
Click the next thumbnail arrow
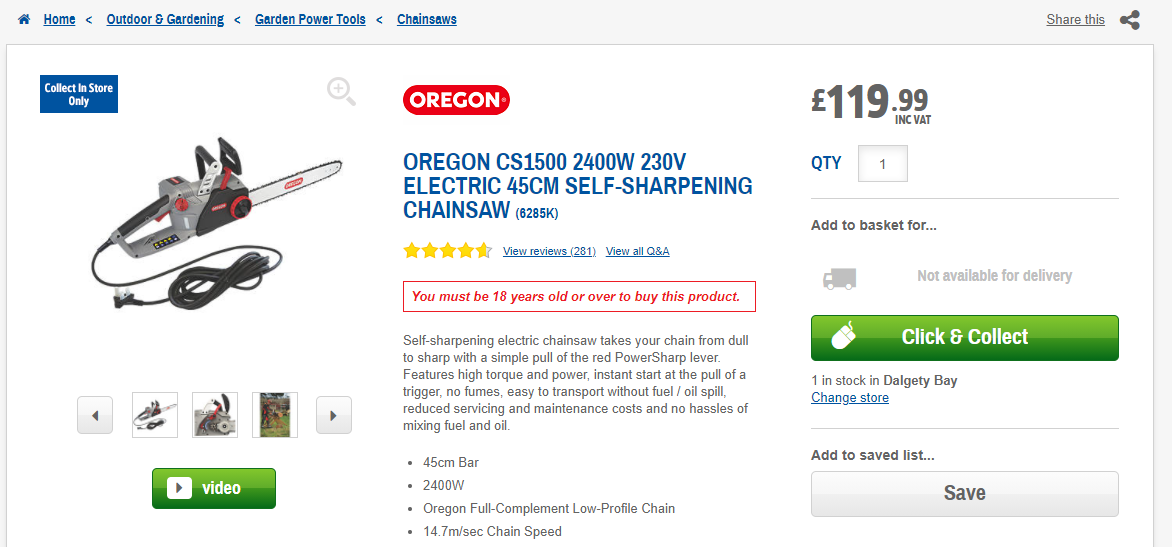coord(334,415)
